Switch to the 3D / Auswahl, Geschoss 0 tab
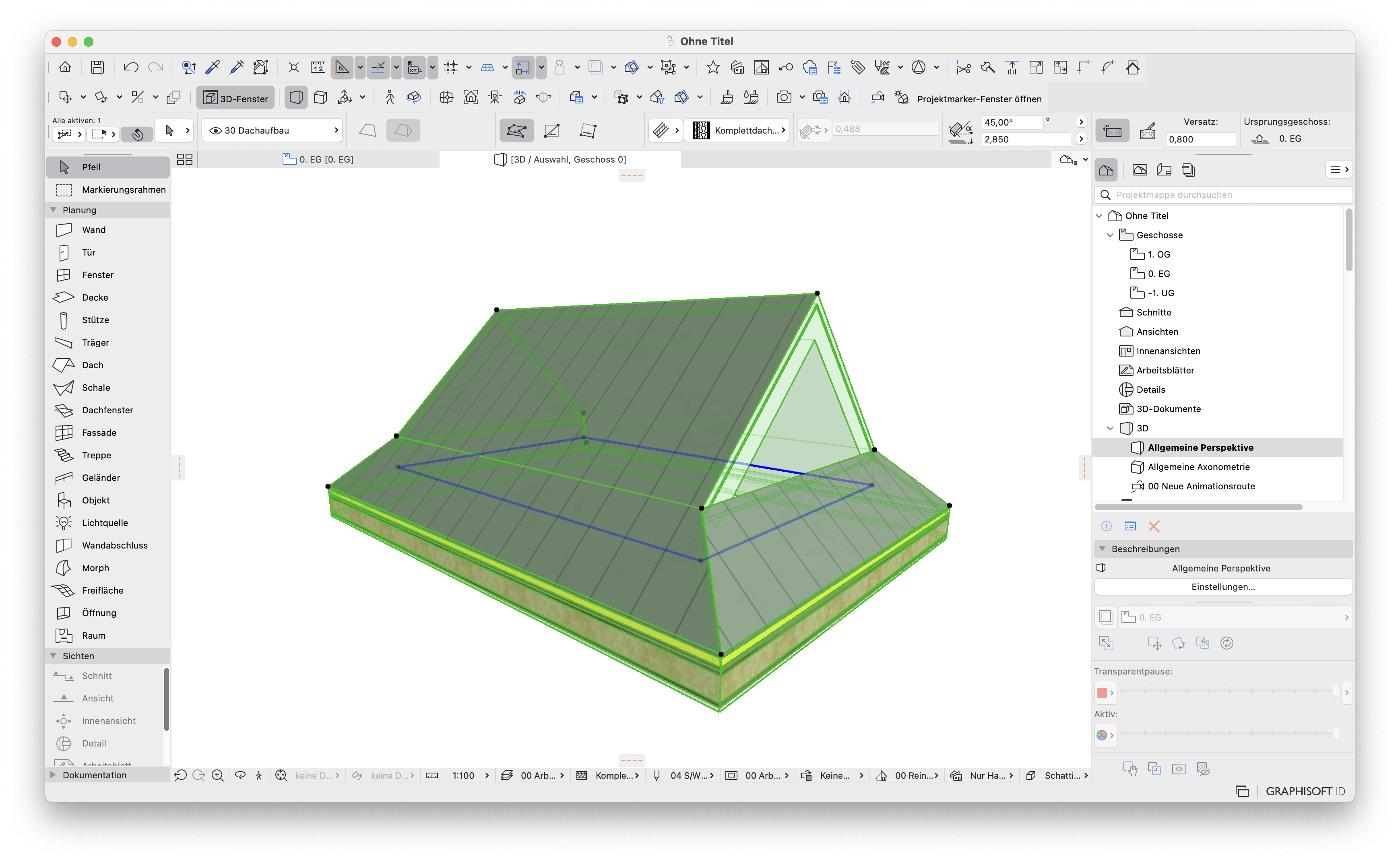 560,159
